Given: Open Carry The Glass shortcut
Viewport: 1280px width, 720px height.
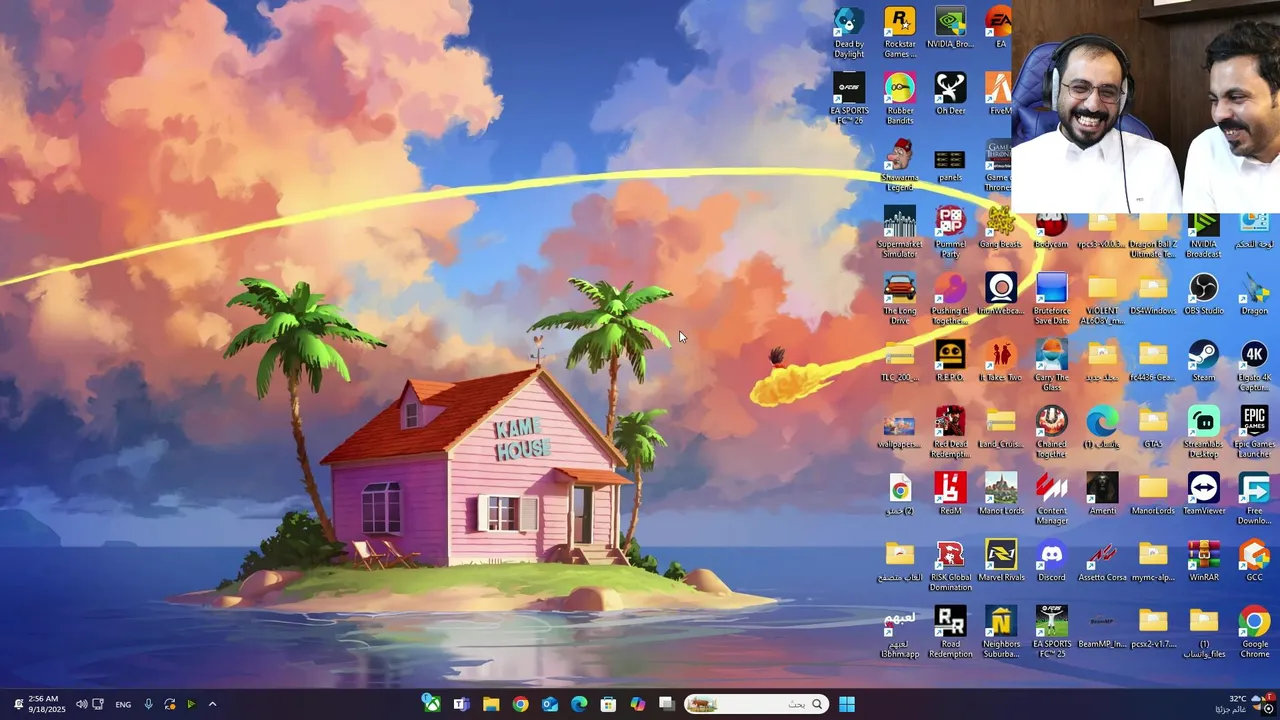Looking at the screenshot, I should pos(1051,366).
